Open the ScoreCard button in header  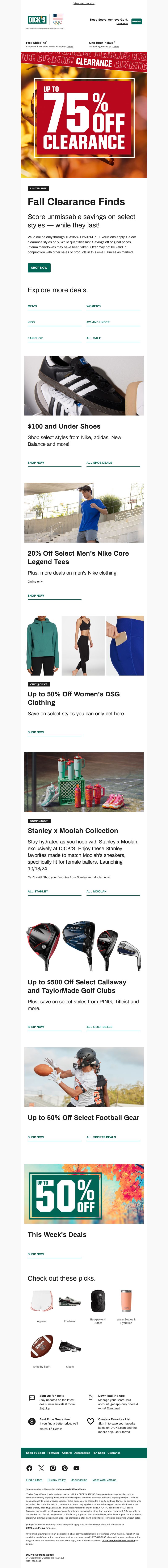point(136,21)
